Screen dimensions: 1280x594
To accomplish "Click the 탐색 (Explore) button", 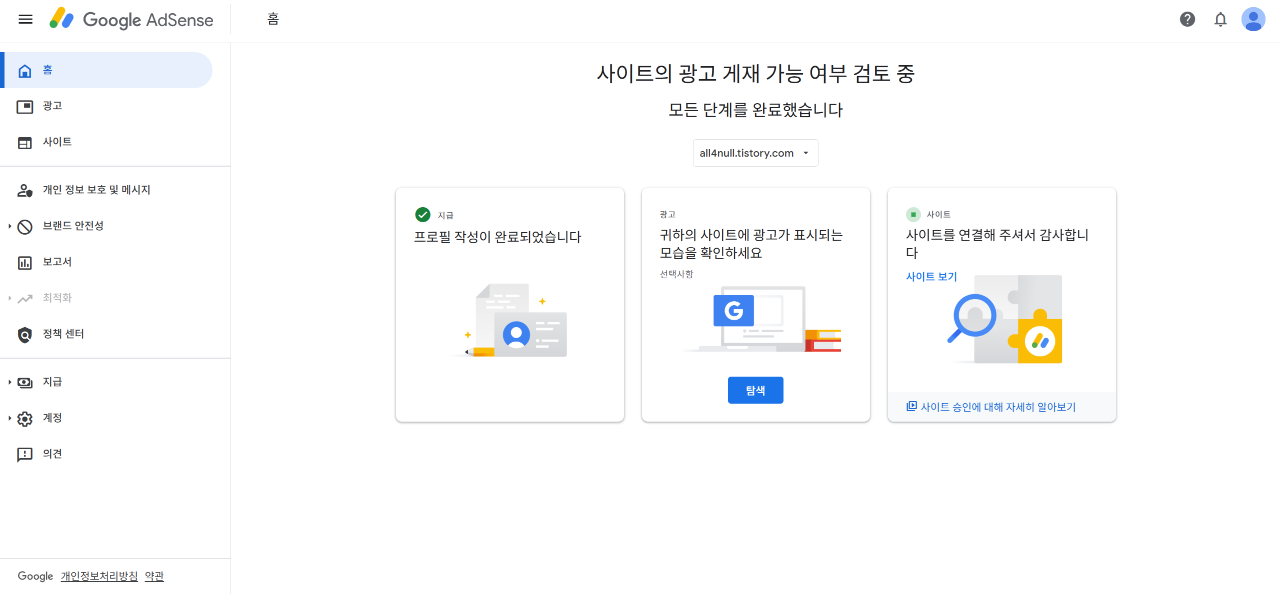I will point(755,390).
